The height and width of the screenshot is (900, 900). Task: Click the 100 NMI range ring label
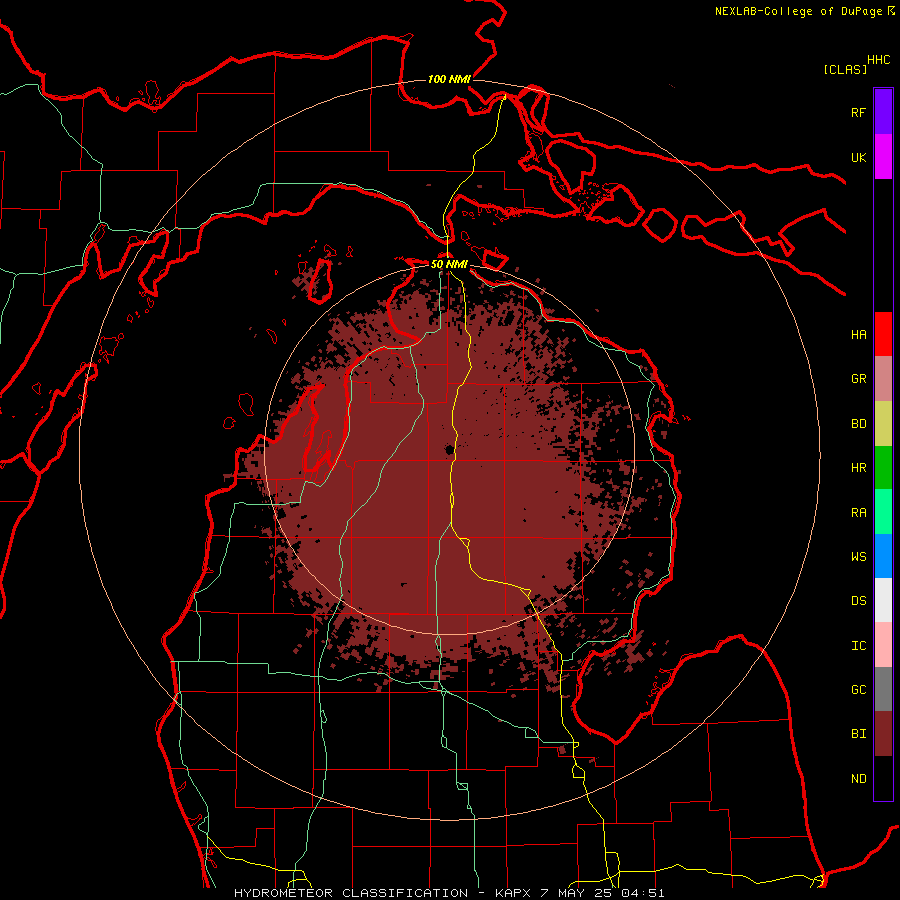click(449, 79)
